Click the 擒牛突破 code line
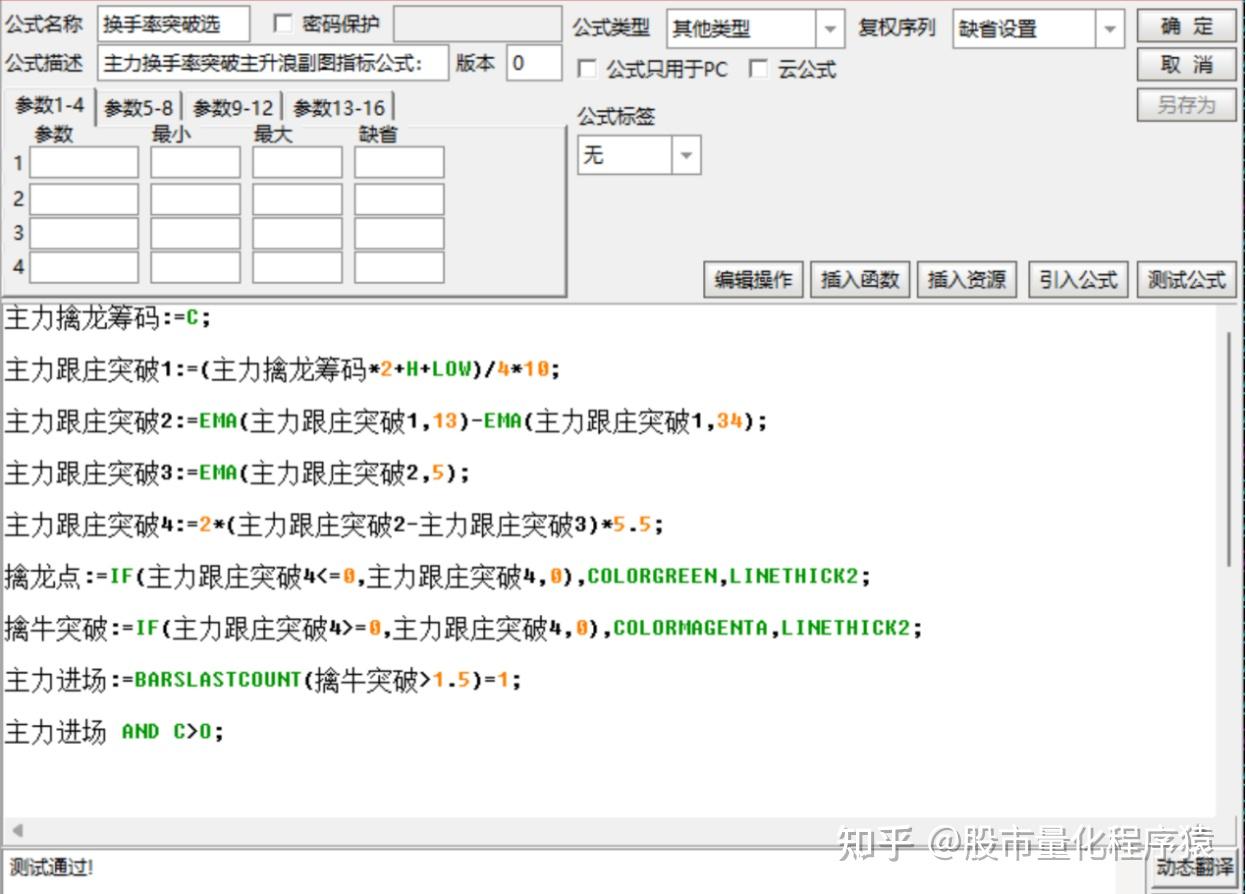1246x894 pixels. tap(463, 628)
